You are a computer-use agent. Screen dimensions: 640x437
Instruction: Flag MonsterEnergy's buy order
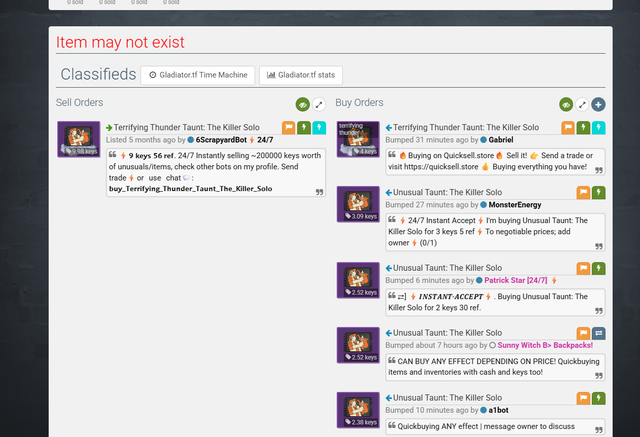(x=583, y=193)
